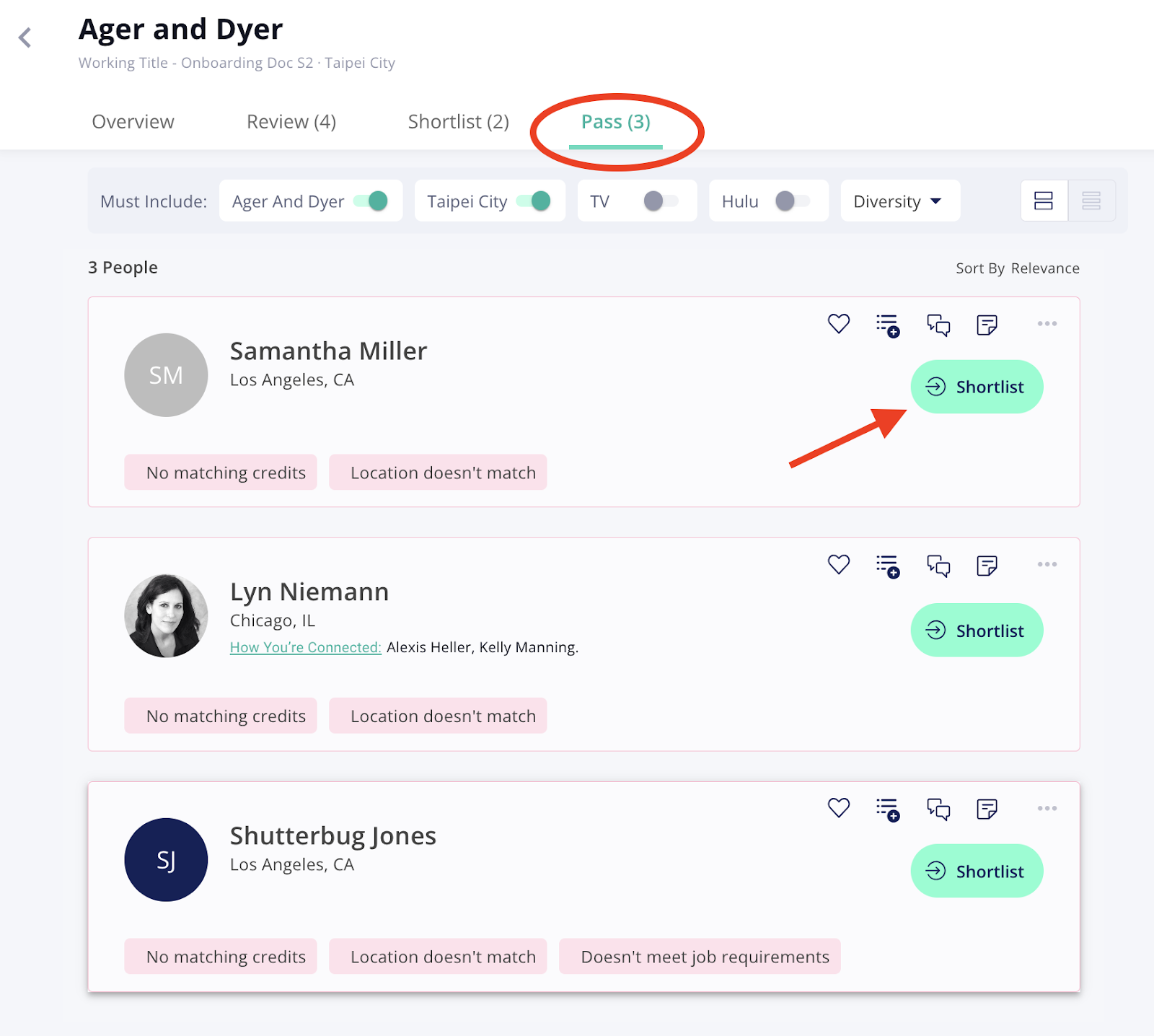1154x1036 pixels.
Task: Shortlist Shutterbug Jones
Action: (977, 872)
